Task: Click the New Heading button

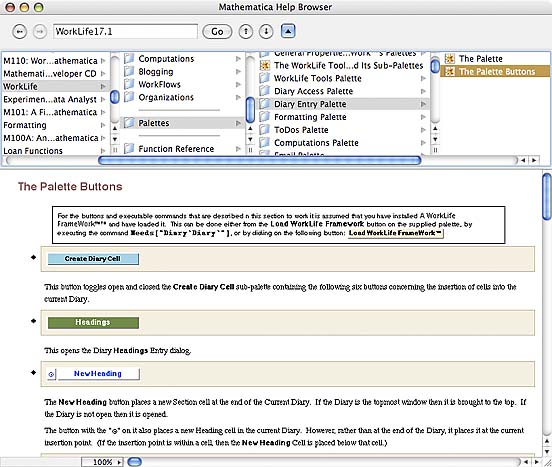Action: (x=98, y=374)
